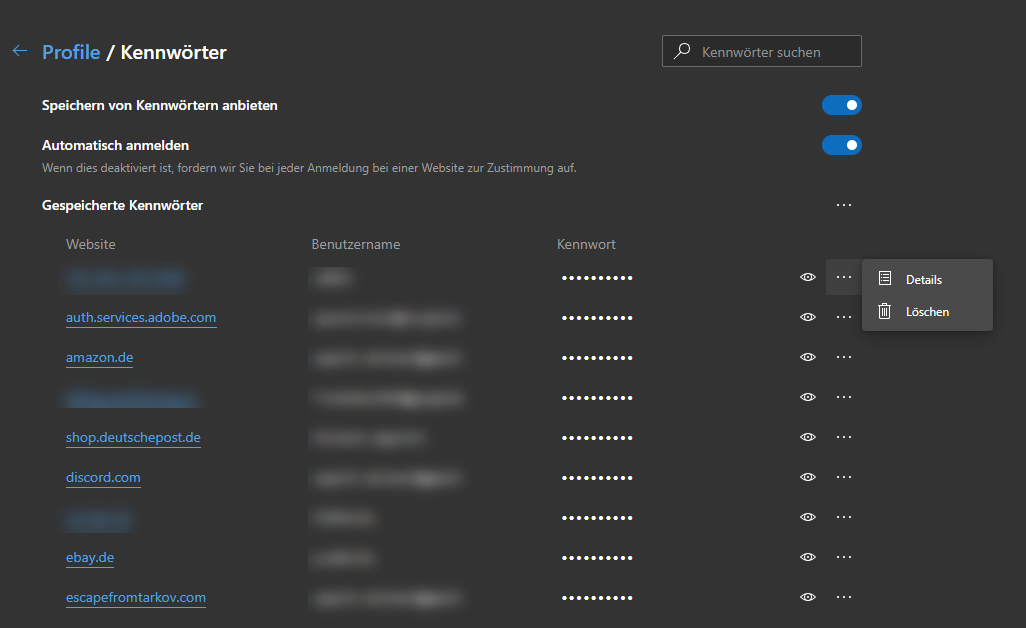
Task: Show password for auth.services.adobe.com
Action: [808, 317]
